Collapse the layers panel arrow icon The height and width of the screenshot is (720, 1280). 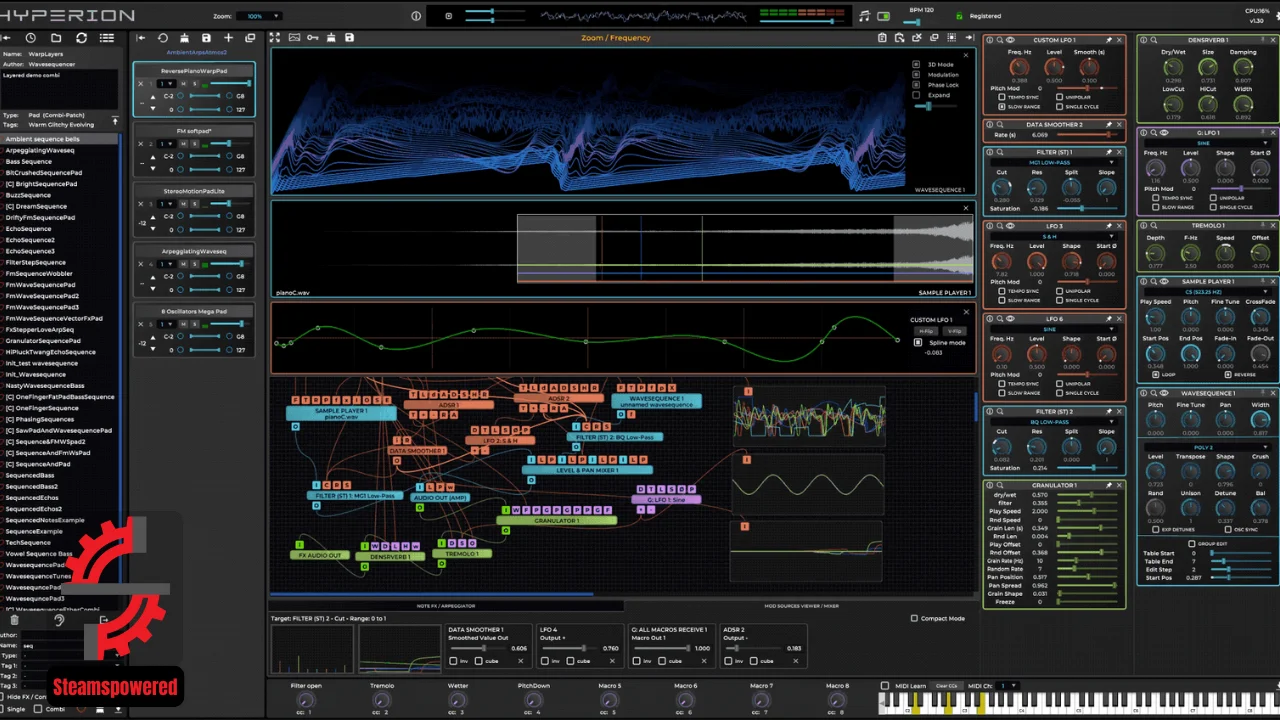click(x=141, y=38)
